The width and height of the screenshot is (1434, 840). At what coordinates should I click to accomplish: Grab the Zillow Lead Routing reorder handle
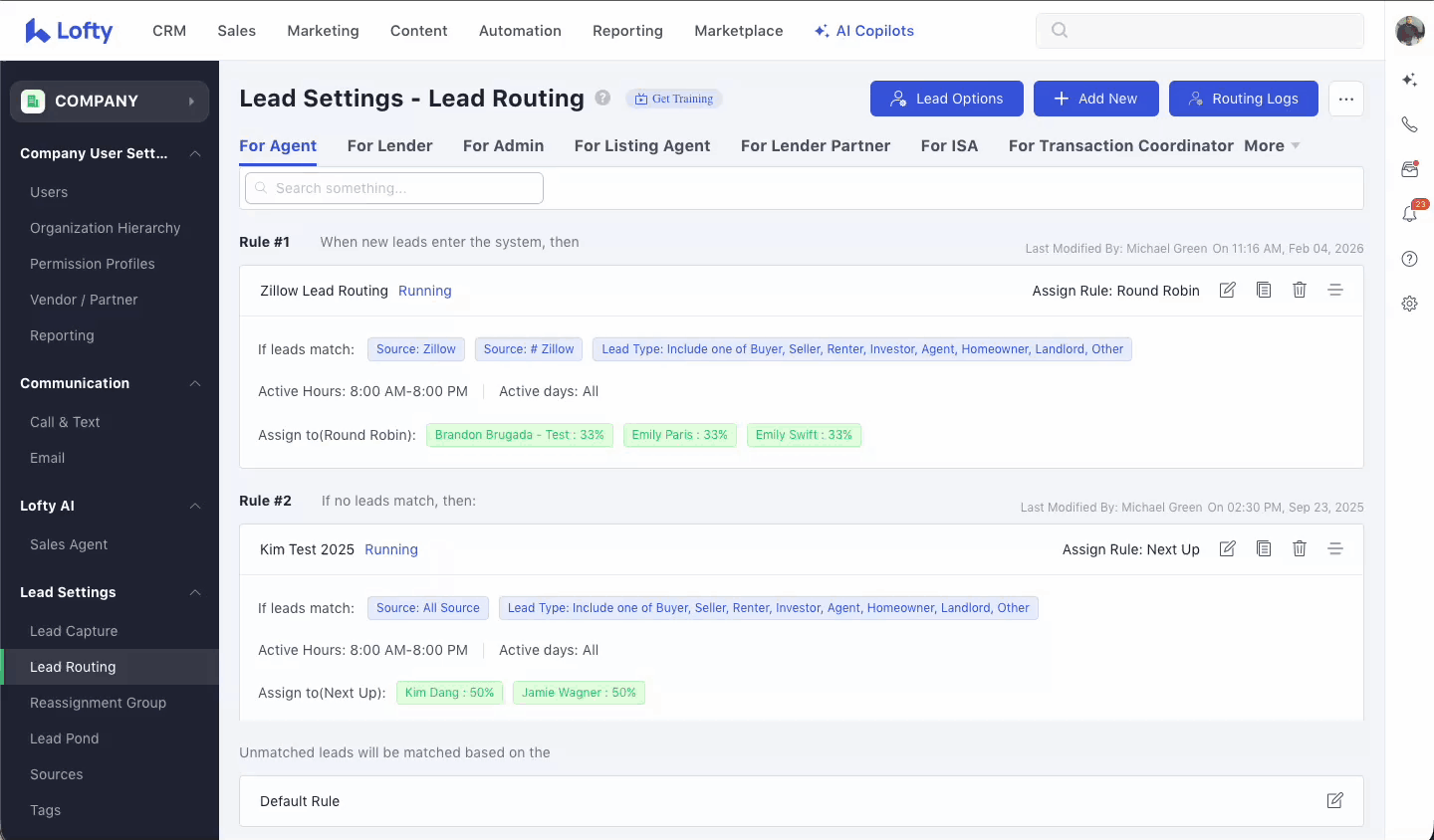pos(1335,290)
